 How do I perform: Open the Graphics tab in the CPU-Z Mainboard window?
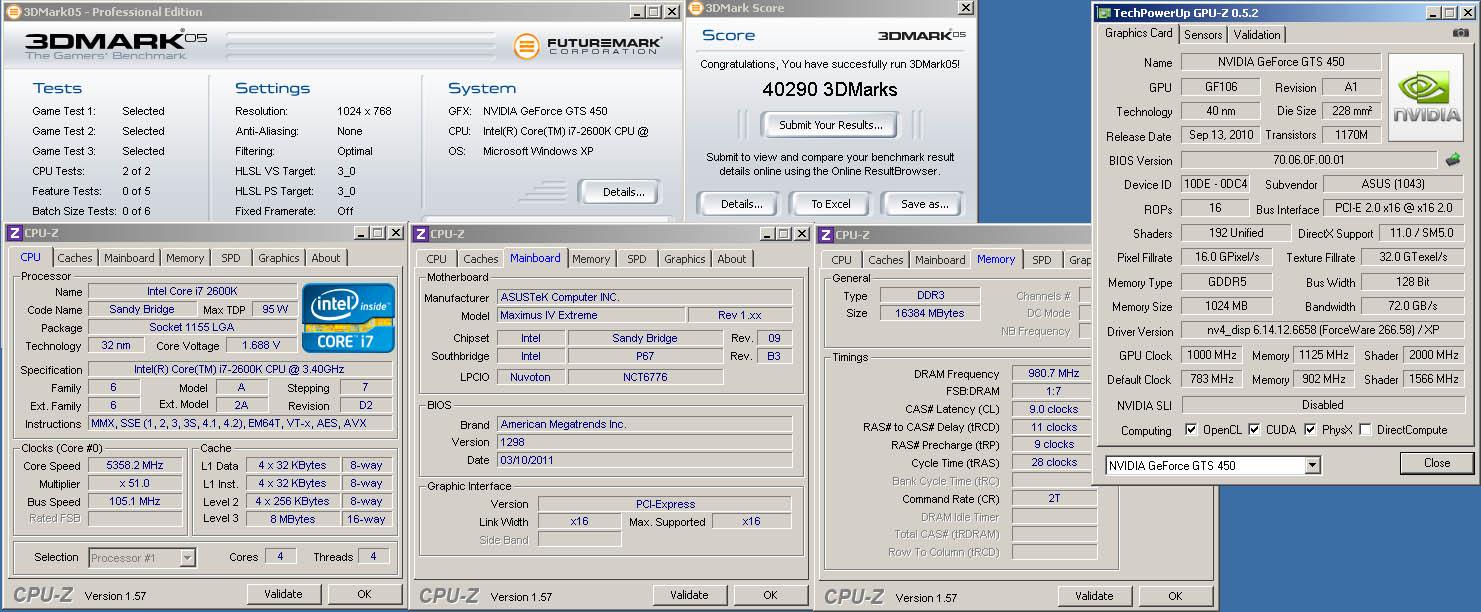pos(685,259)
